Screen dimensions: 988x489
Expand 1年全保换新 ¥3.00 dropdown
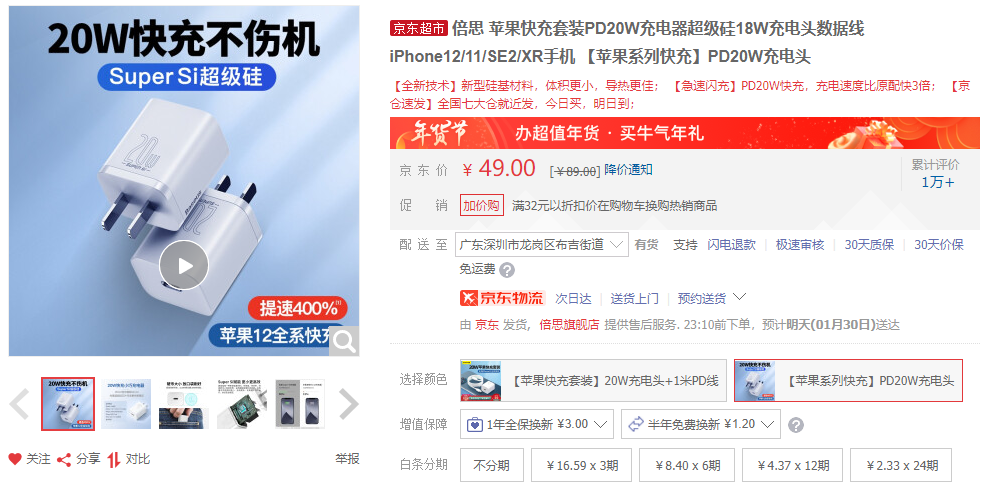[537, 424]
